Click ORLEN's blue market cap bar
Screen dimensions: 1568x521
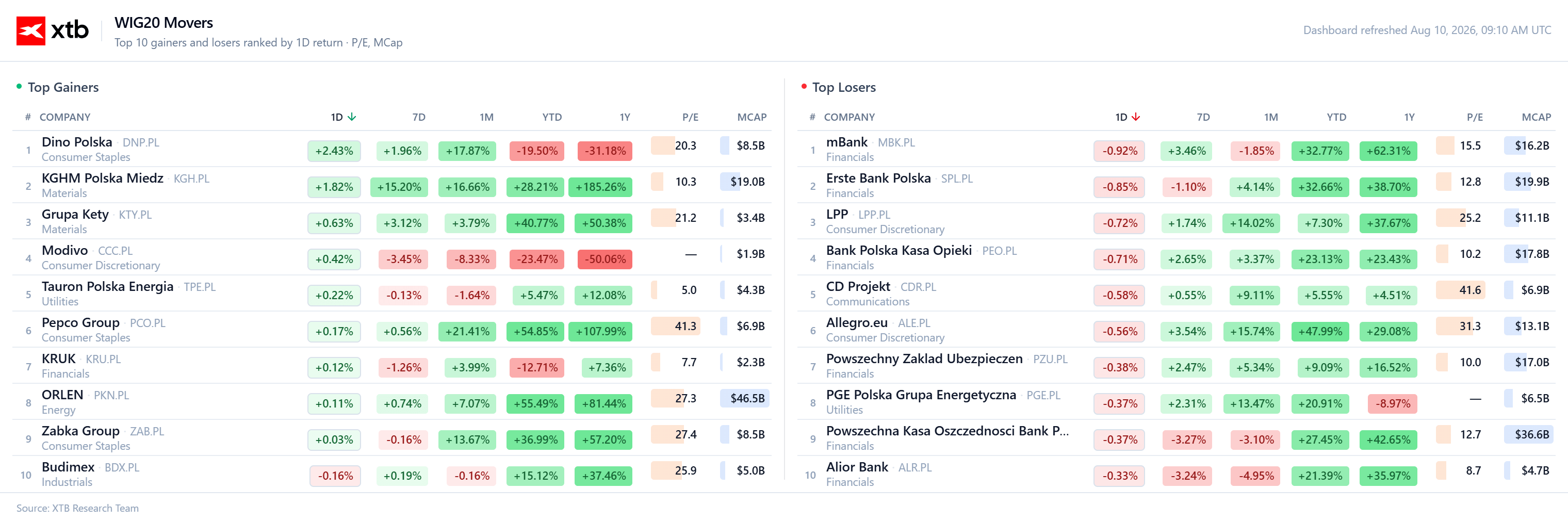click(x=744, y=398)
